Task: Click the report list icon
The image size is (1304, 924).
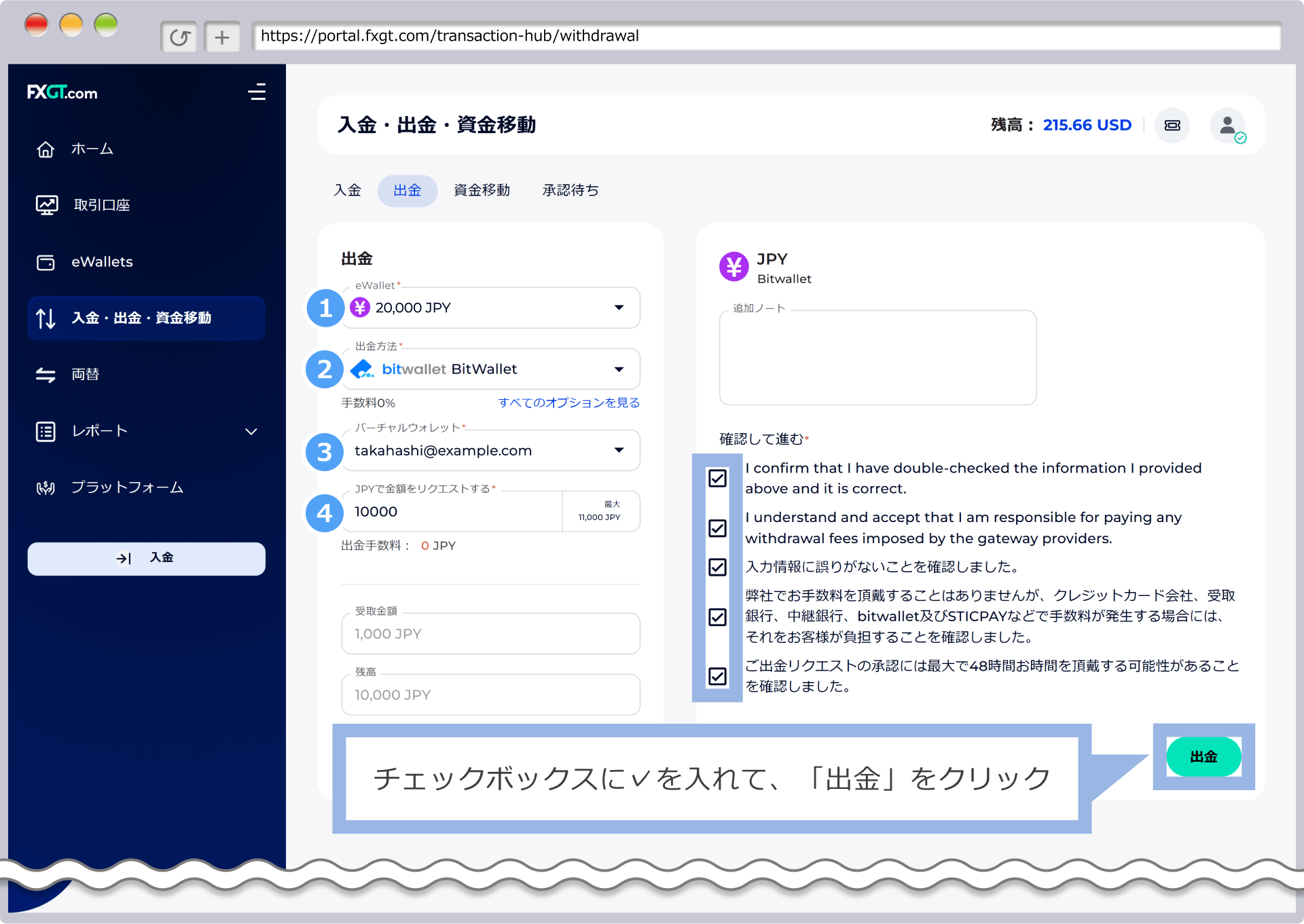Action: [46, 431]
